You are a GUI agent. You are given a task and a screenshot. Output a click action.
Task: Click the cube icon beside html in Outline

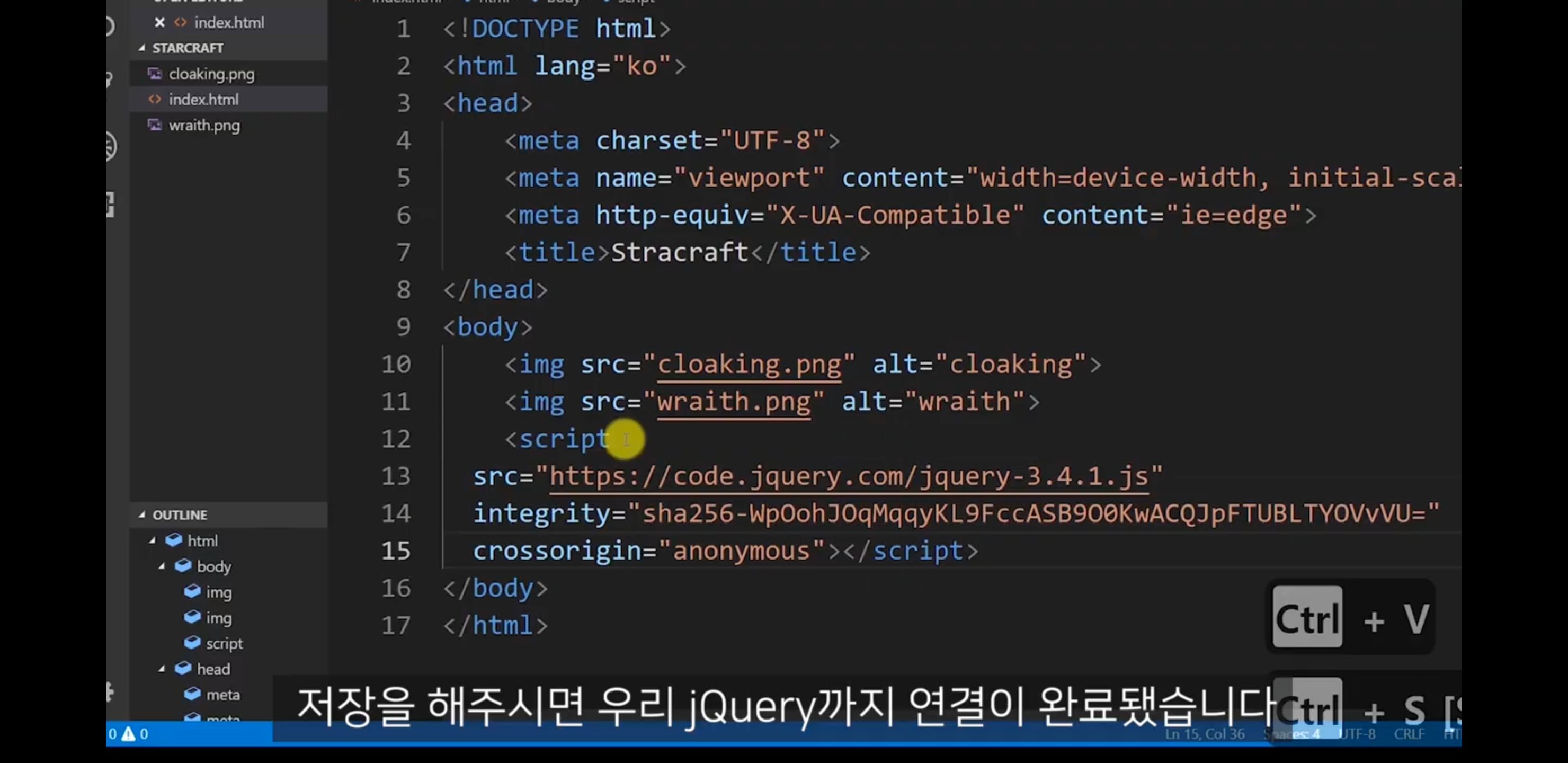[x=174, y=540]
